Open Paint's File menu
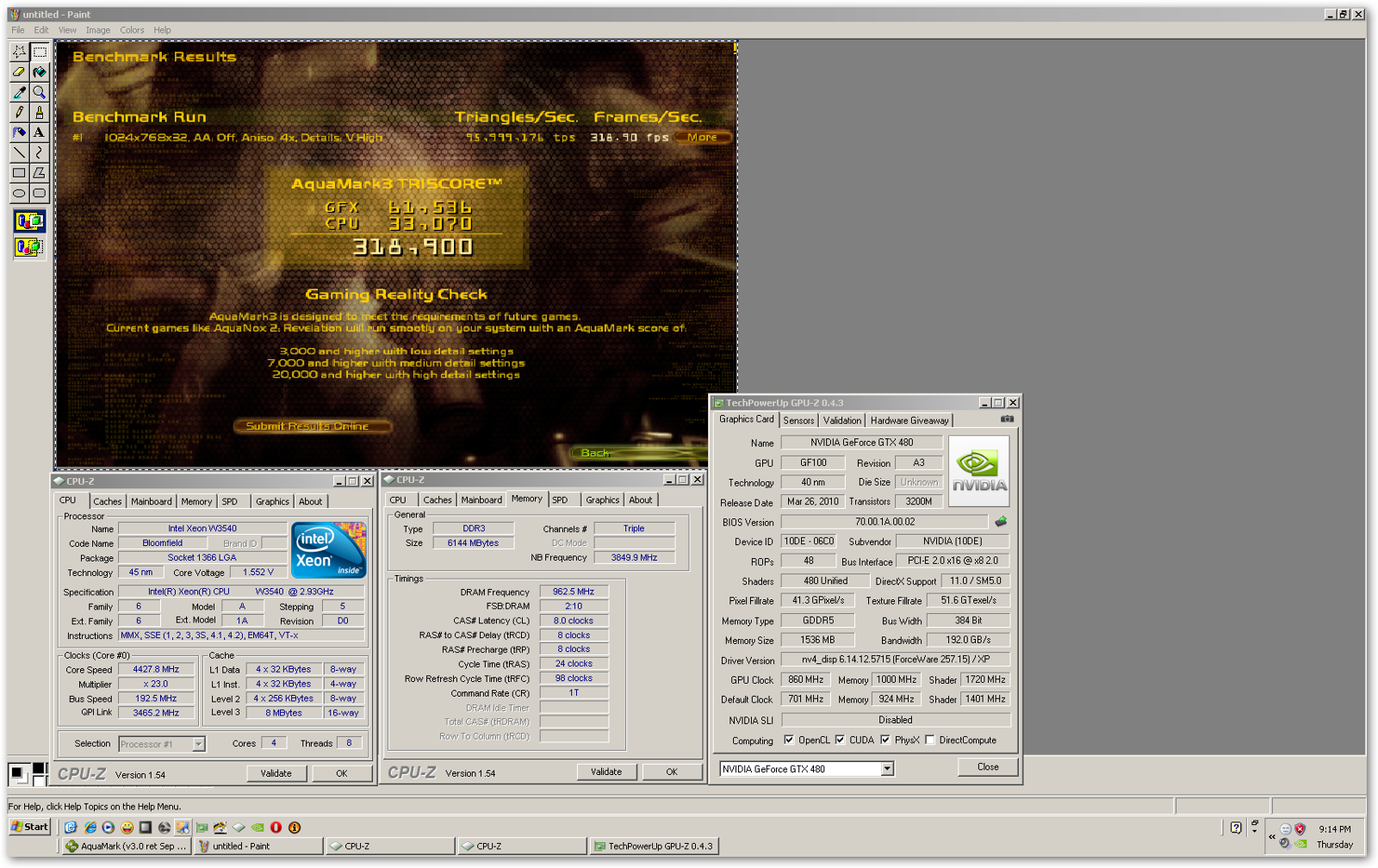 tap(18, 30)
